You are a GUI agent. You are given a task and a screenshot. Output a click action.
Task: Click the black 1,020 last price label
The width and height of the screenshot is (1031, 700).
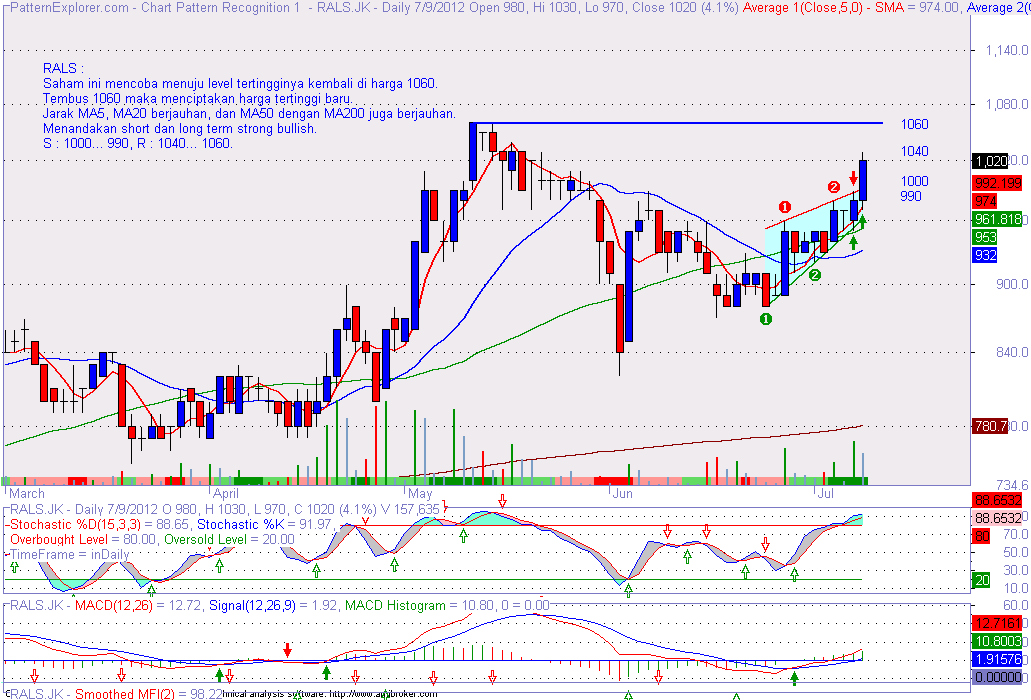[x=990, y=161]
